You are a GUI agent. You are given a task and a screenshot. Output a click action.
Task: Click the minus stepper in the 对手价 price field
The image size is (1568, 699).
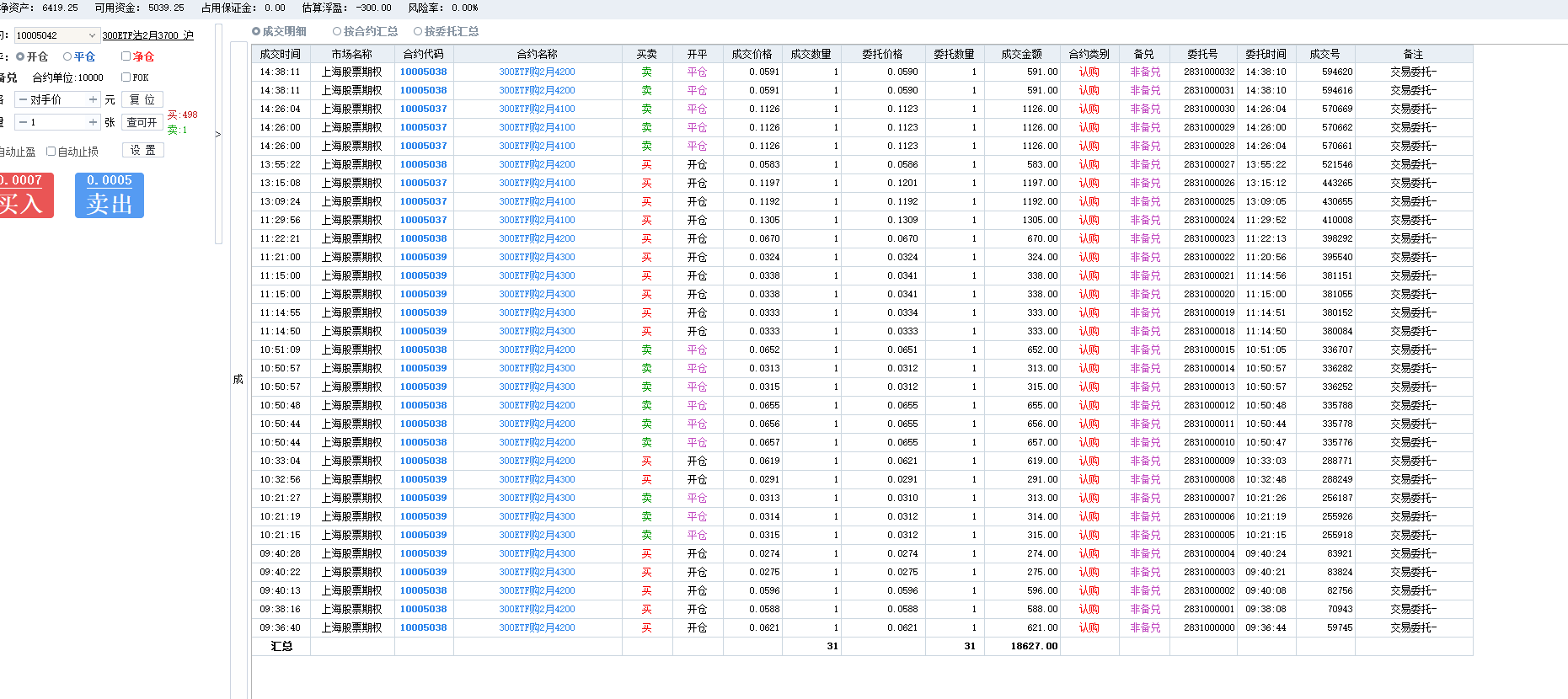(23, 99)
